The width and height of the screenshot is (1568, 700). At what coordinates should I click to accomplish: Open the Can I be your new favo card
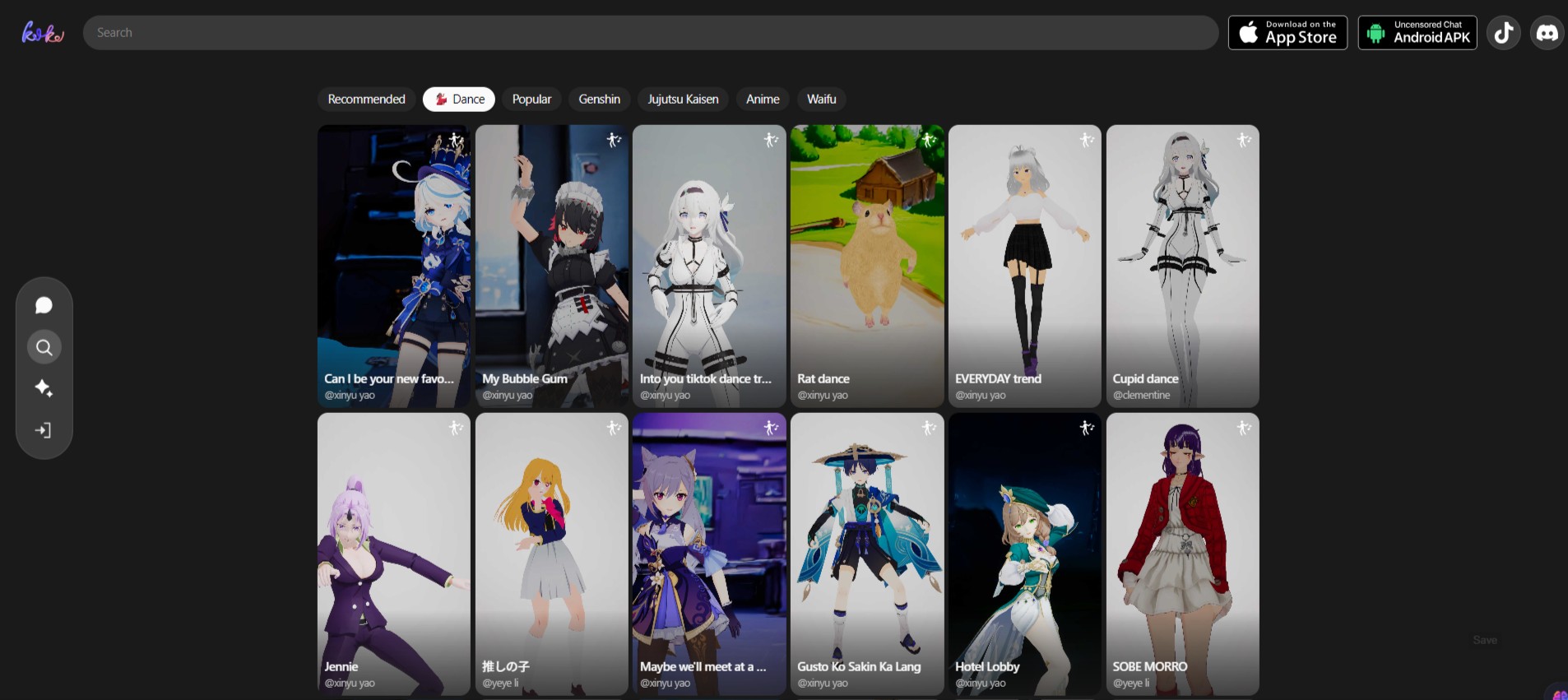(394, 266)
